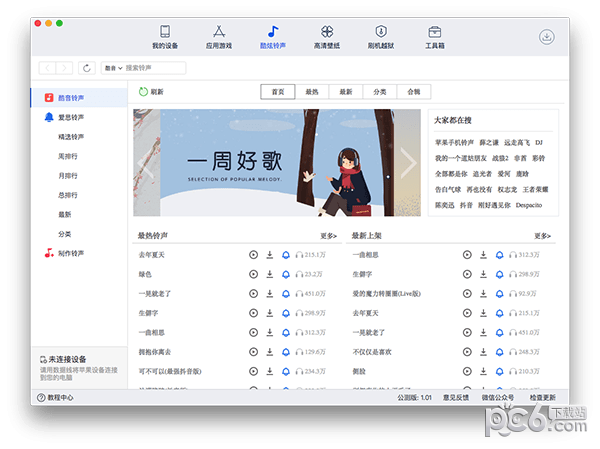Go forward with the right navigation arrow
Screen dimensions: 600x449
pyautogui.click(x=64, y=68)
